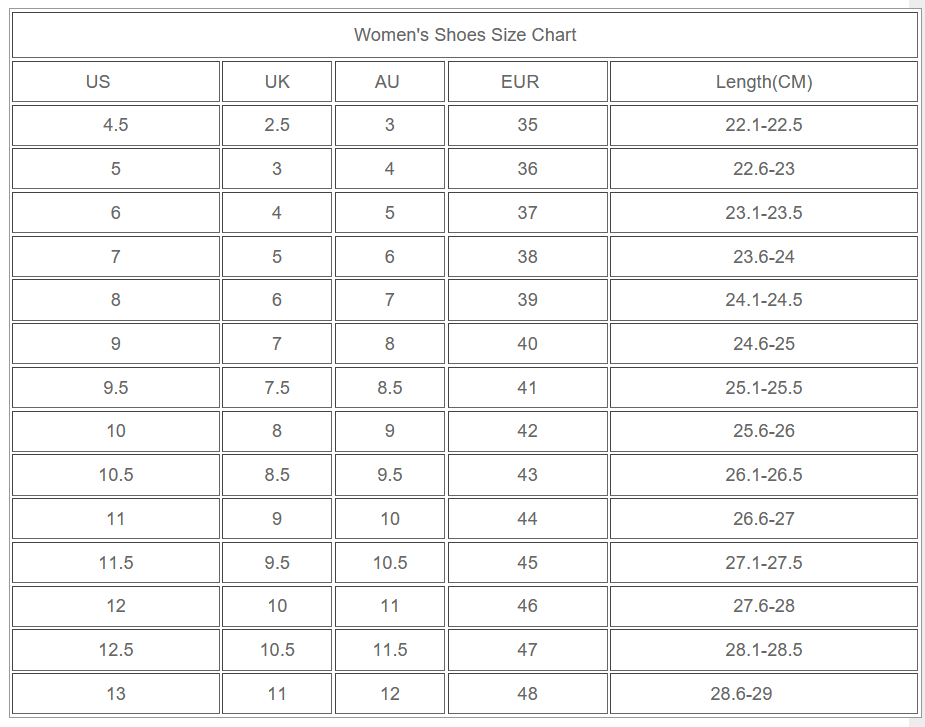Screen dimensions: 925x727
Task: Click the 22.6-23 length cell
Action: click(x=764, y=169)
